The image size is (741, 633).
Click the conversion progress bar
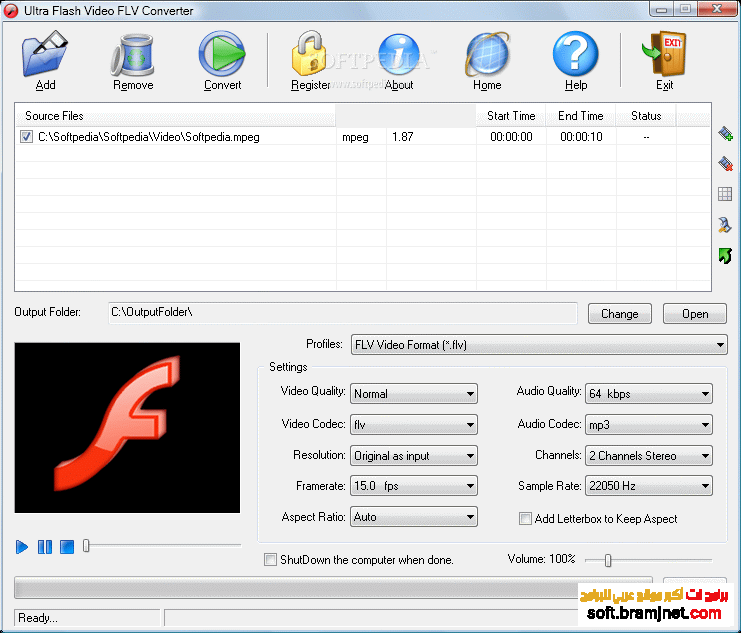click(333, 589)
